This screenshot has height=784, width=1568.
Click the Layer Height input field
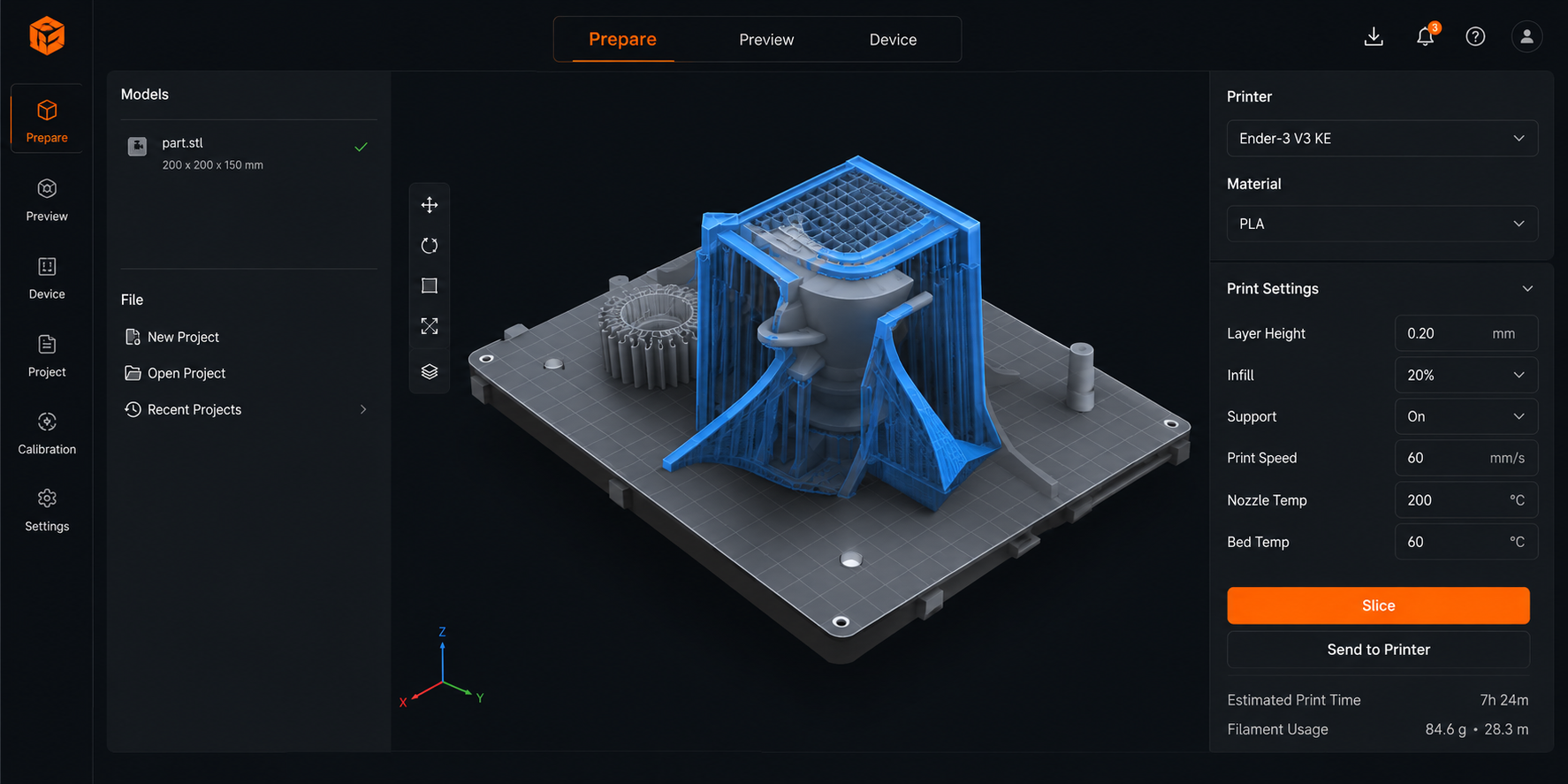tap(1465, 333)
